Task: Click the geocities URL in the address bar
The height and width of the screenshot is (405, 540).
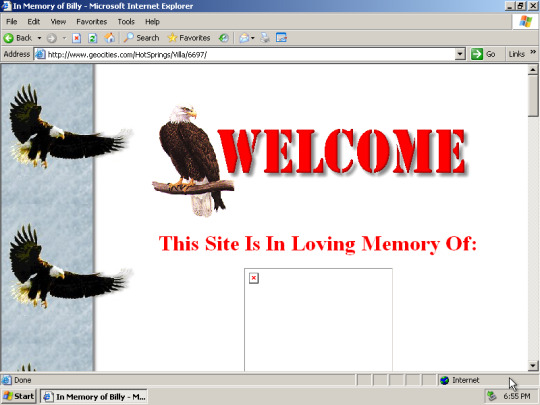Action: (x=127, y=55)
